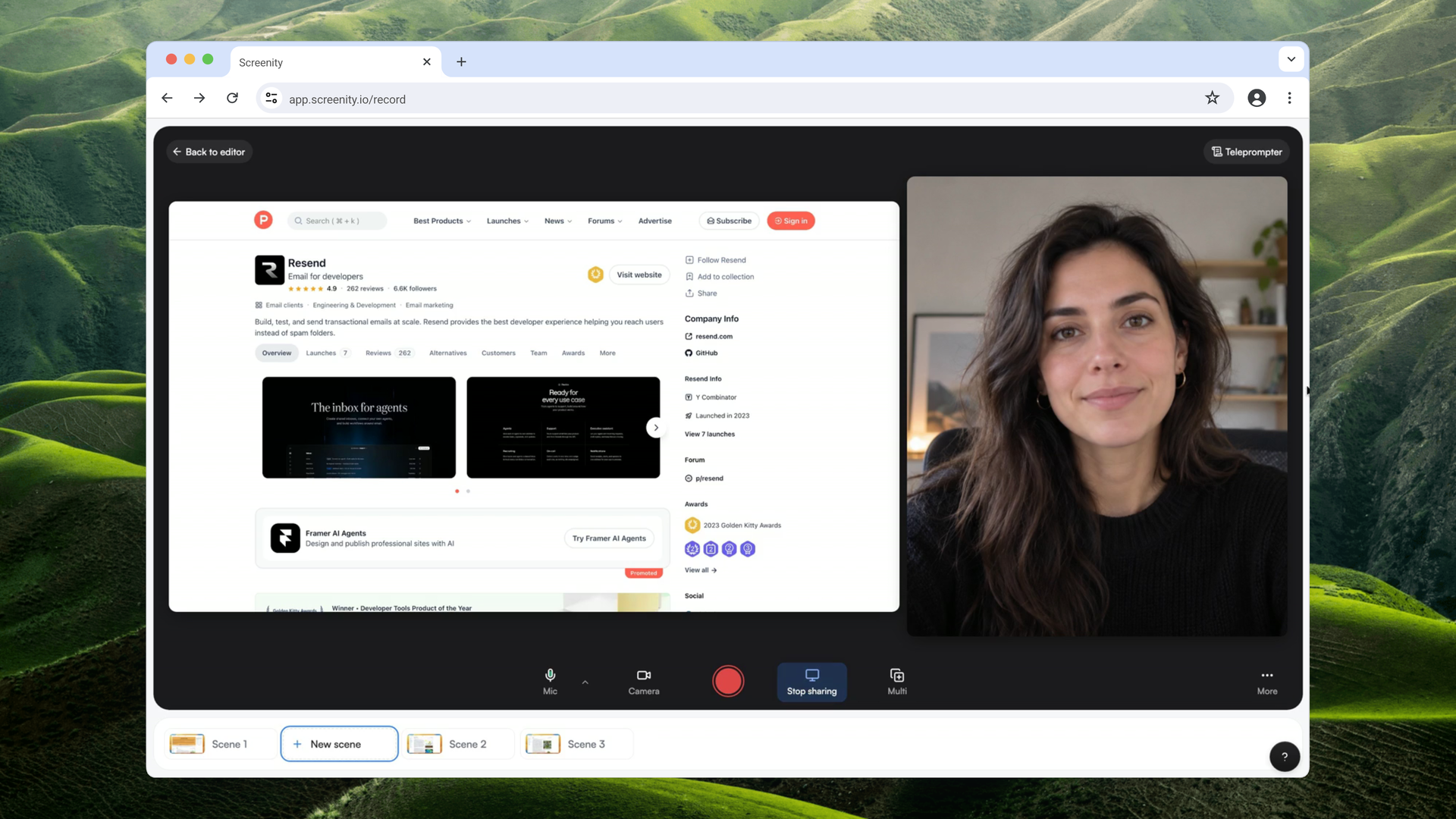Go Back to editor
This screenshot has width=1456, height=819.
(x=209, y=152)
